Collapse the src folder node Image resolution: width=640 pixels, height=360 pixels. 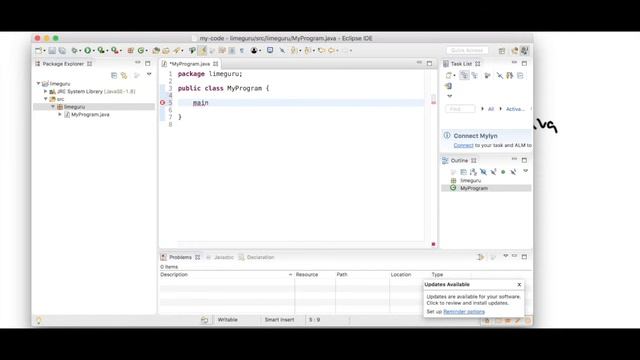tap(46, 99)
